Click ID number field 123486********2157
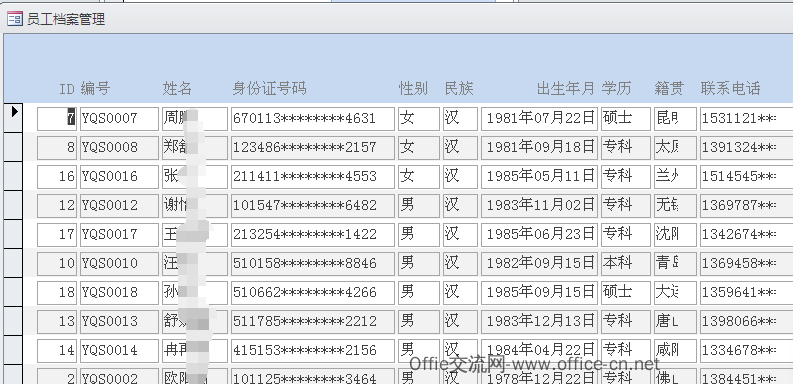The height and width of the screenshot is (384, 793). click(313, 148)
